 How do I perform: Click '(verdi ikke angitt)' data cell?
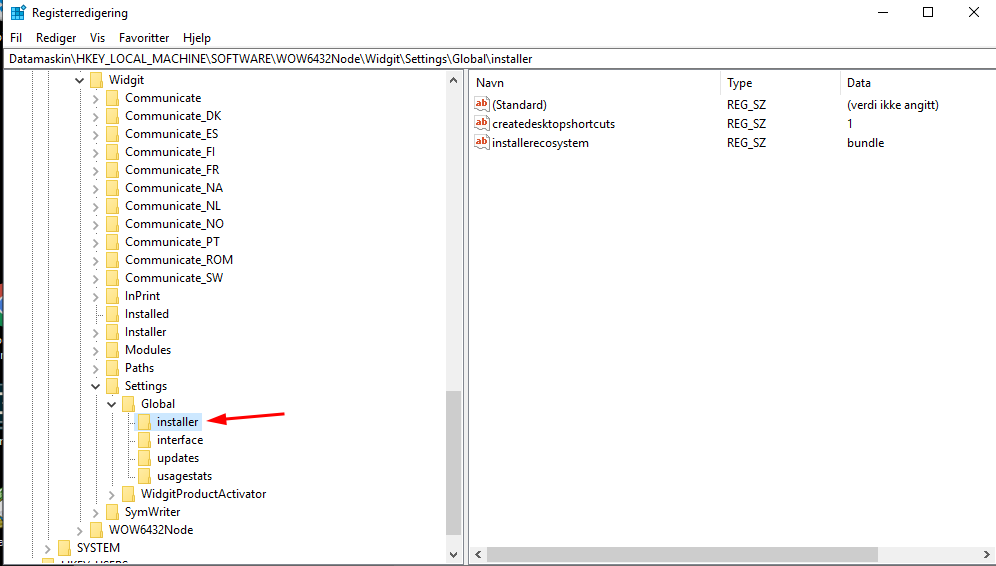pyautogui.click(x=892, y=105)
